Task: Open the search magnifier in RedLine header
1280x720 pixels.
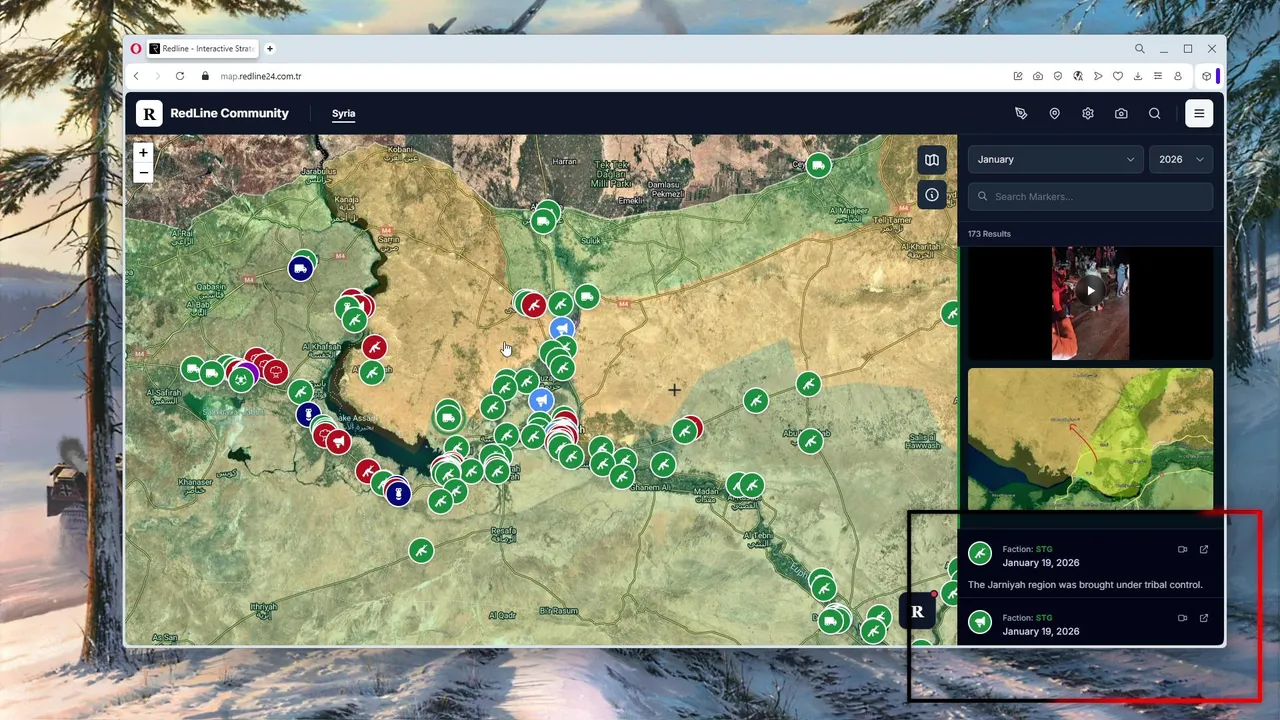Action: [1154, 114]
